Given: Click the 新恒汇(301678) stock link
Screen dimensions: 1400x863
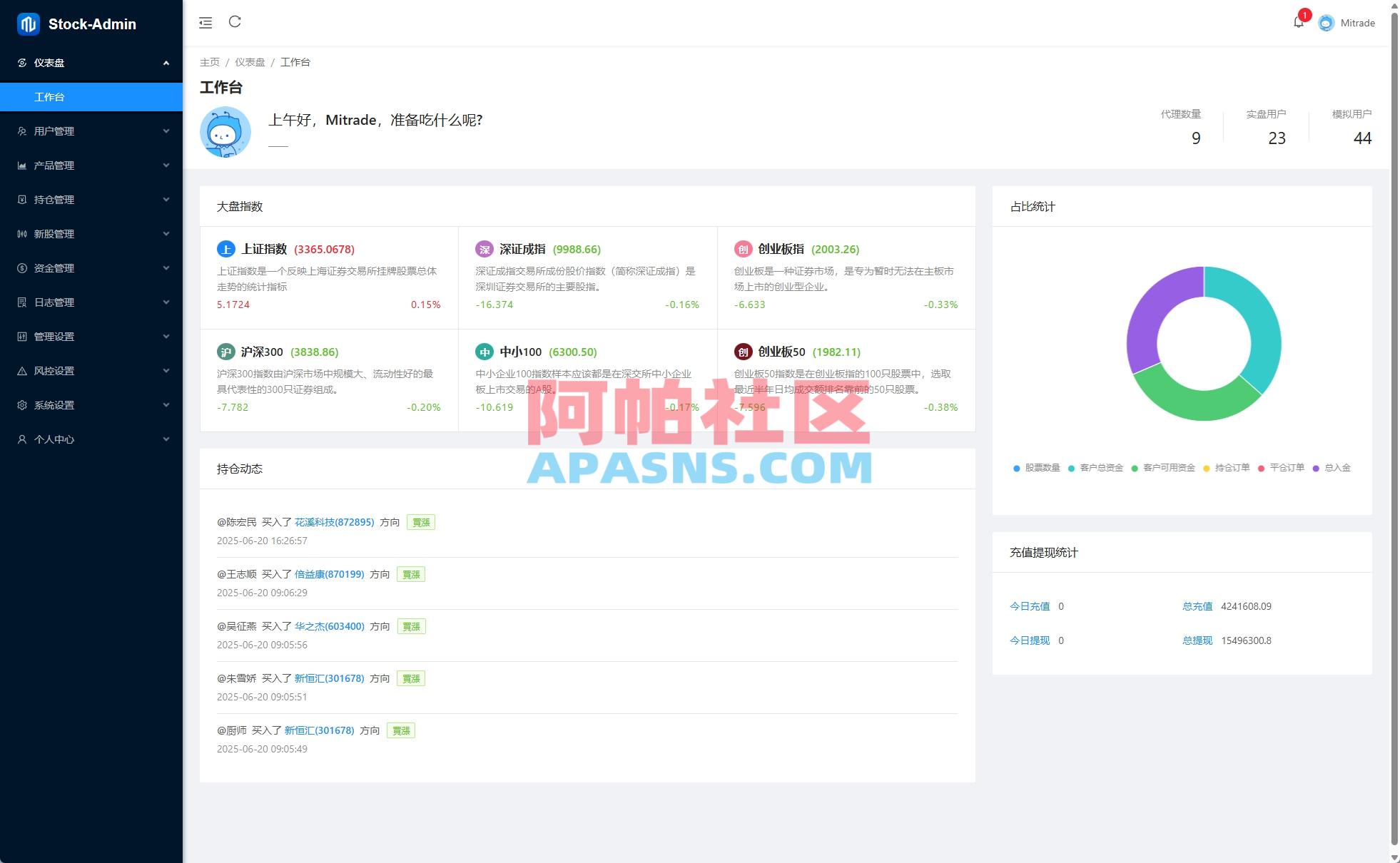Looking at the screenshot, I should coord(330,678).
